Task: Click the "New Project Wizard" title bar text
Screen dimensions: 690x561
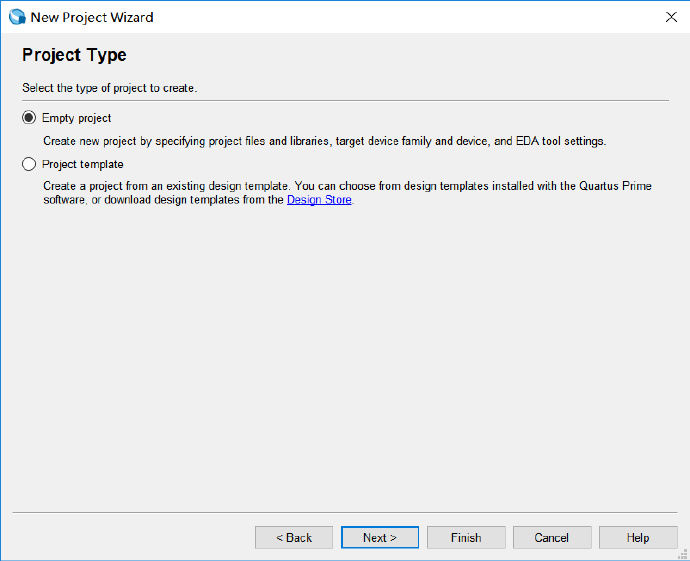Action: (92, 17)
